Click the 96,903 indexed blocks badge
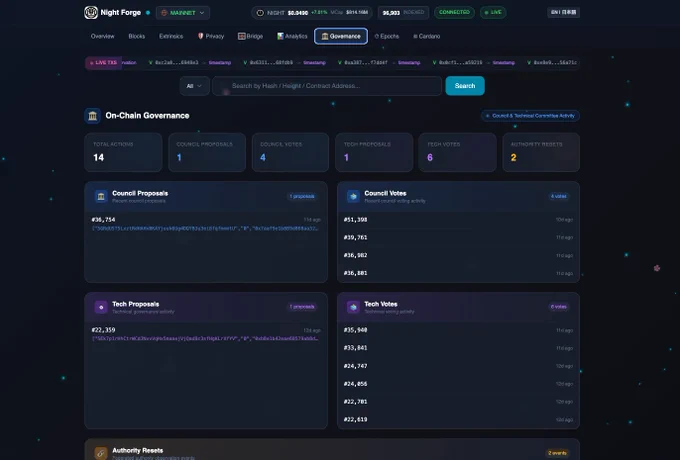The image size is (680, 460). click(x=403, y=13)
